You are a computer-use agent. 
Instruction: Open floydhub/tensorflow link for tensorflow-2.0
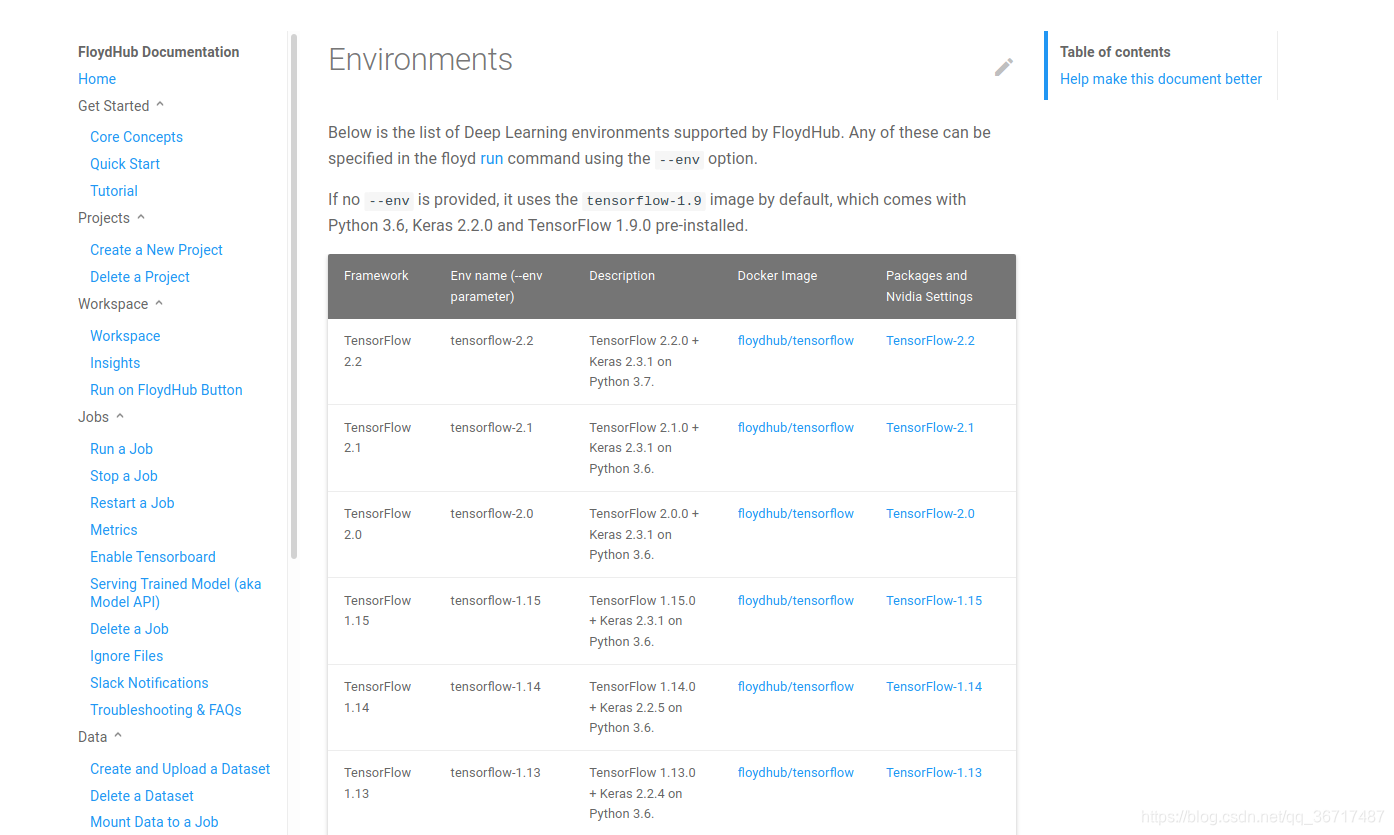point(796,514)
